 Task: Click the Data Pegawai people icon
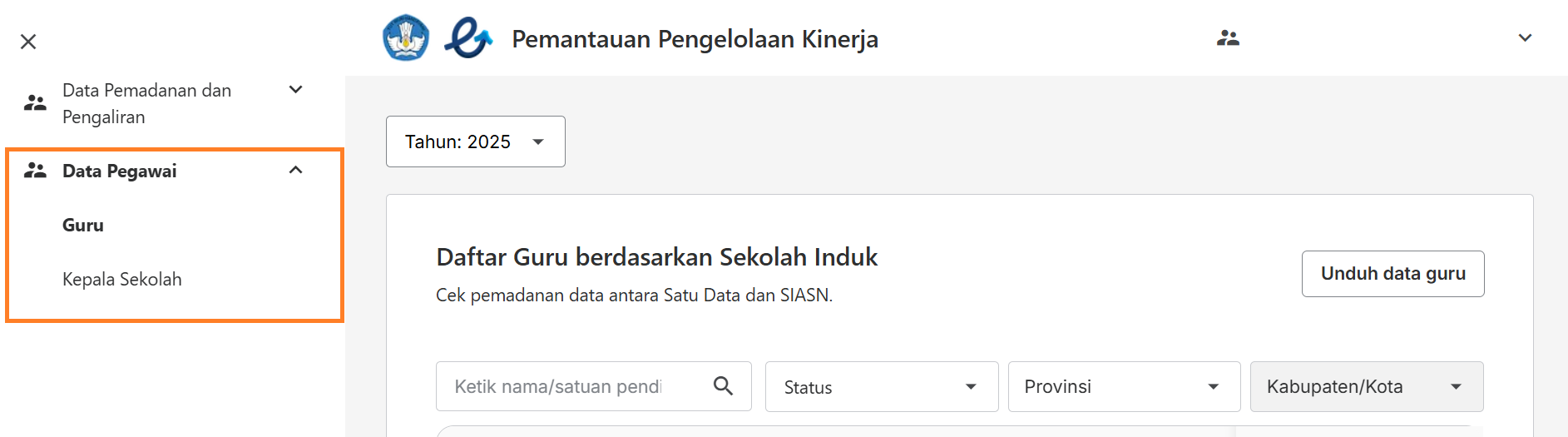point(35,171)
